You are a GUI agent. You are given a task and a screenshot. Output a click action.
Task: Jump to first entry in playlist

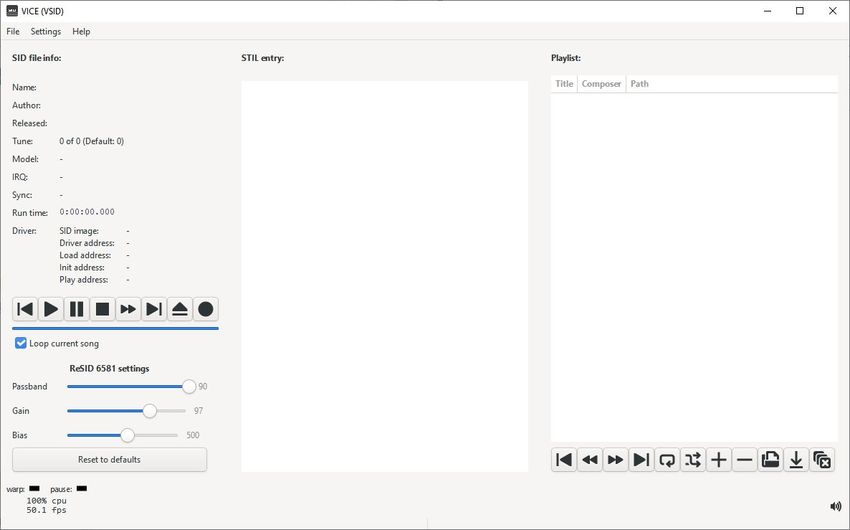tap(564, 460)
